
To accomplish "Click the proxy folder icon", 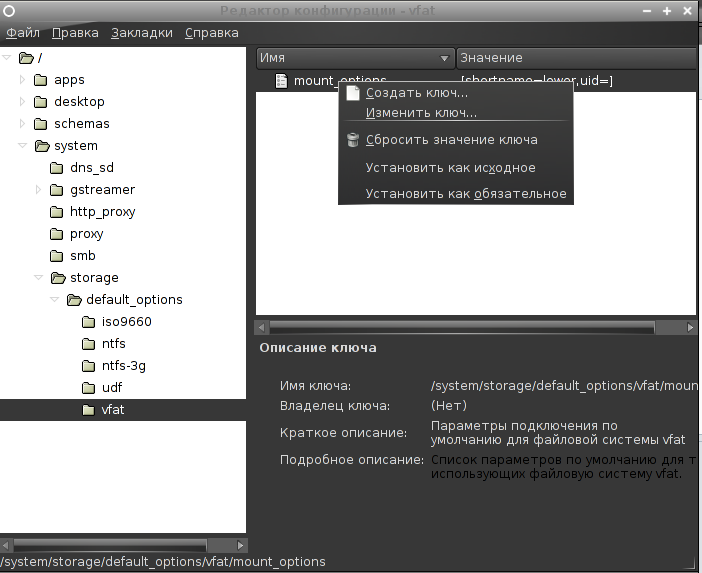I will [x=56, y=234].
